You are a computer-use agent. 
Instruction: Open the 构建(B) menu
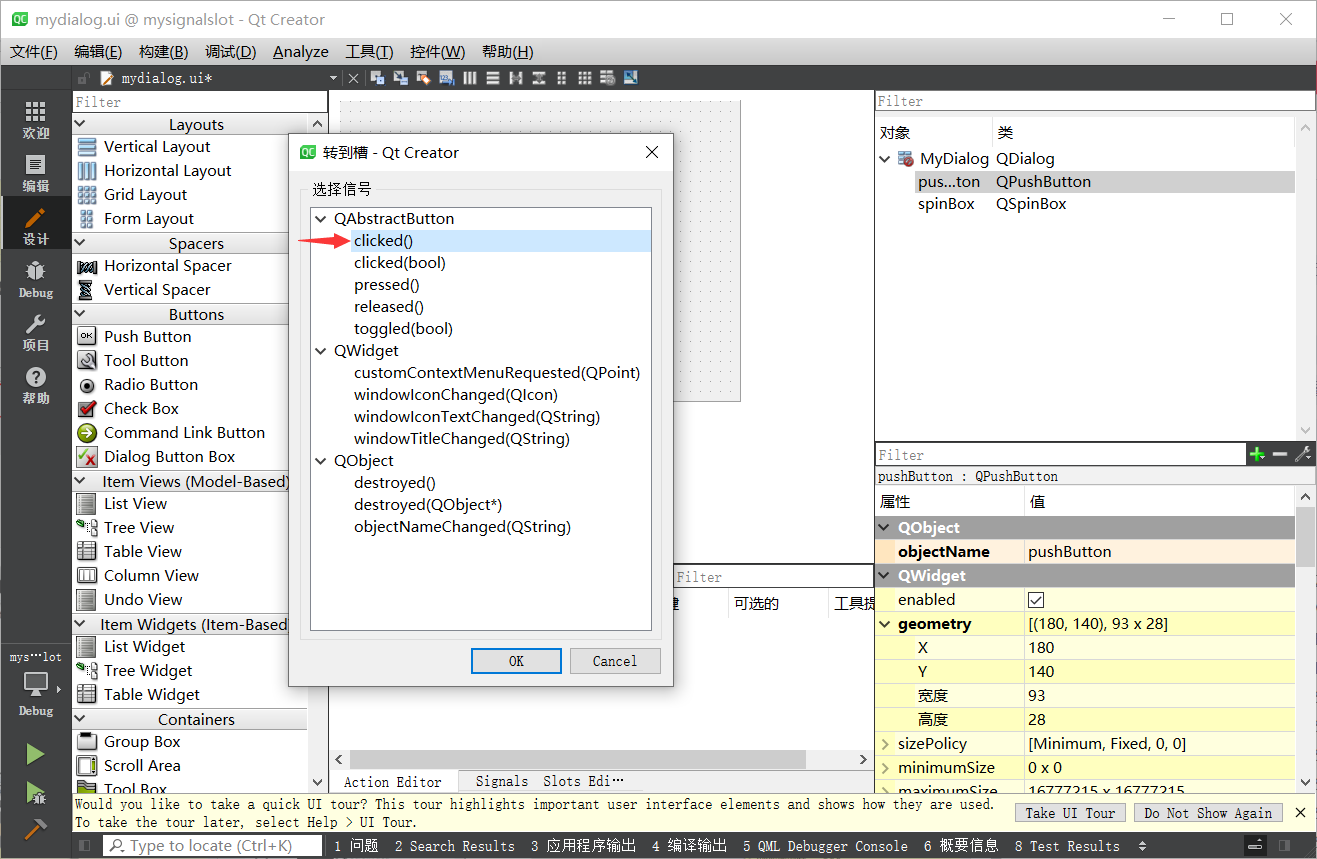coord(163,52)
